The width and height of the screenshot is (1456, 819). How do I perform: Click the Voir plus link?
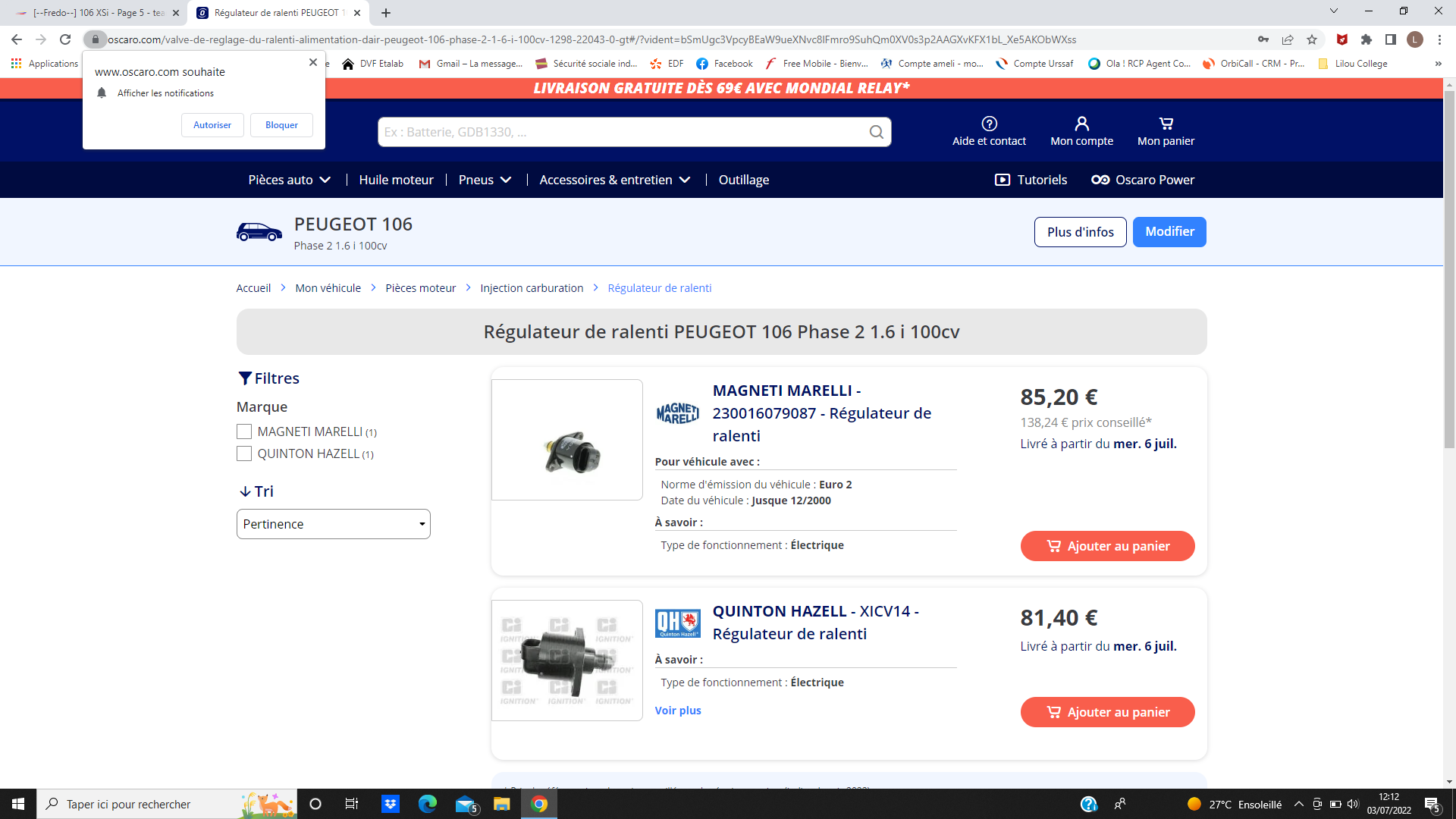point(677,711)
